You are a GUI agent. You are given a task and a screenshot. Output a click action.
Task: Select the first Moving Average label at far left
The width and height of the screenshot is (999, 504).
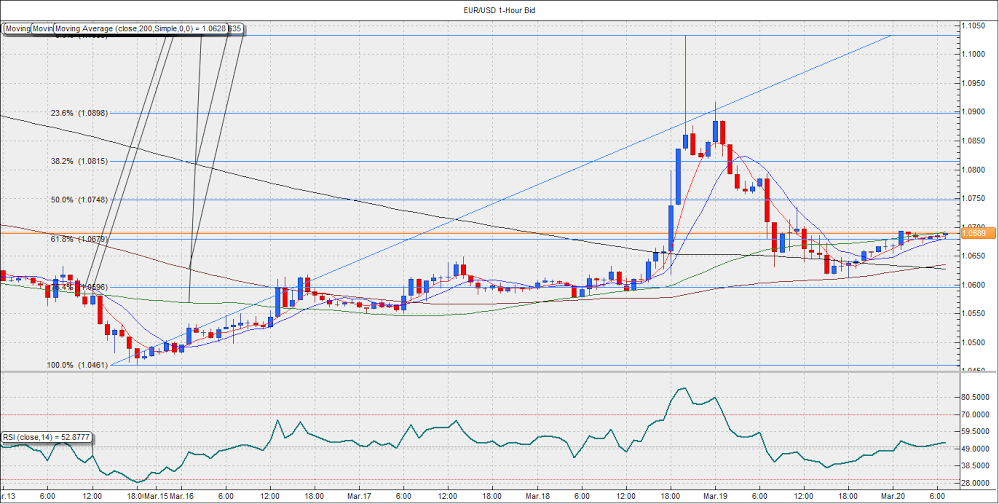16,29
